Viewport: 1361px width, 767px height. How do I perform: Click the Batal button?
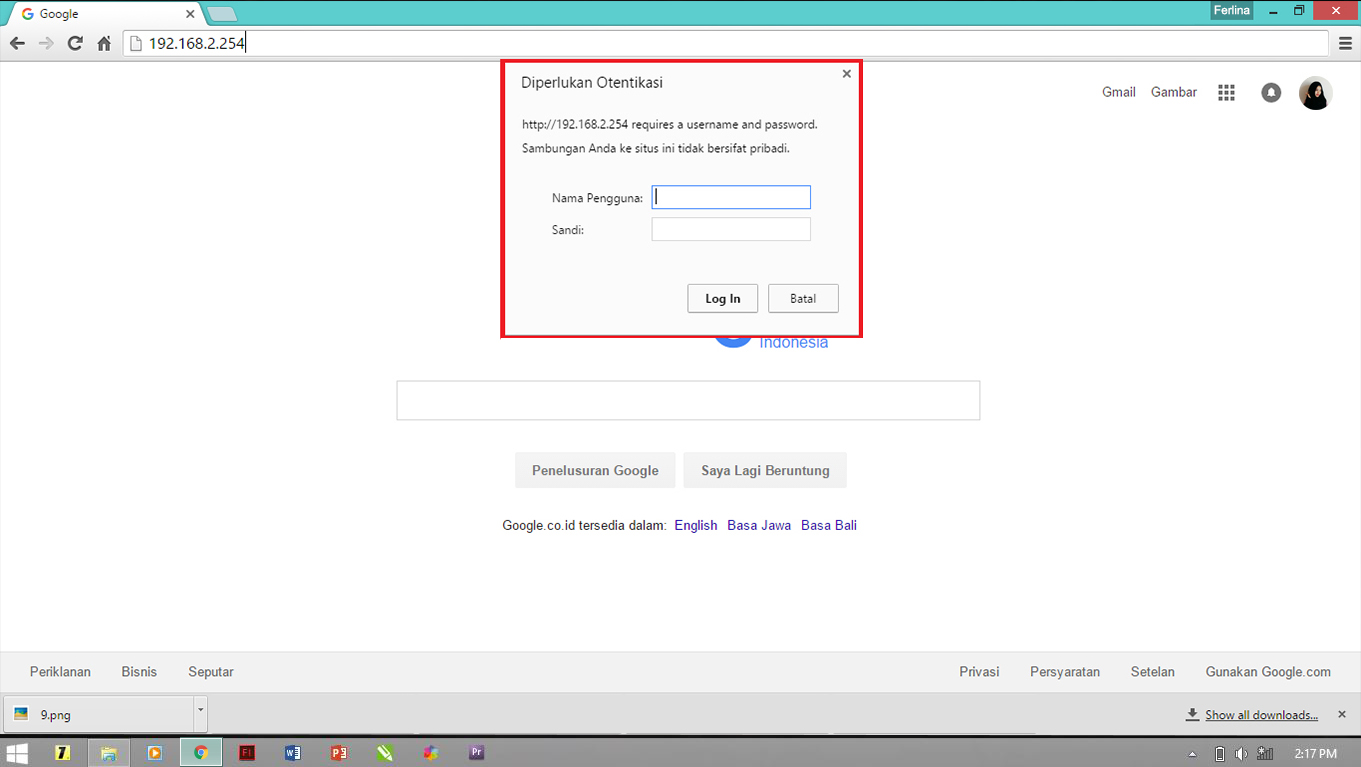[803, 298]
